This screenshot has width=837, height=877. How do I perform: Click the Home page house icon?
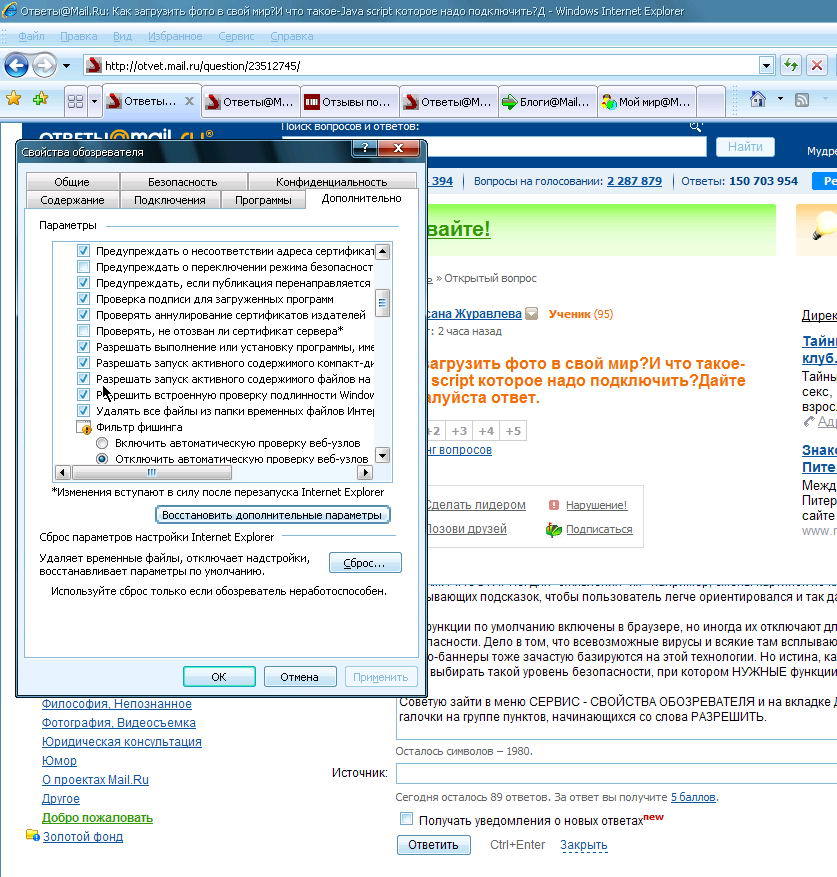point(758,100)
